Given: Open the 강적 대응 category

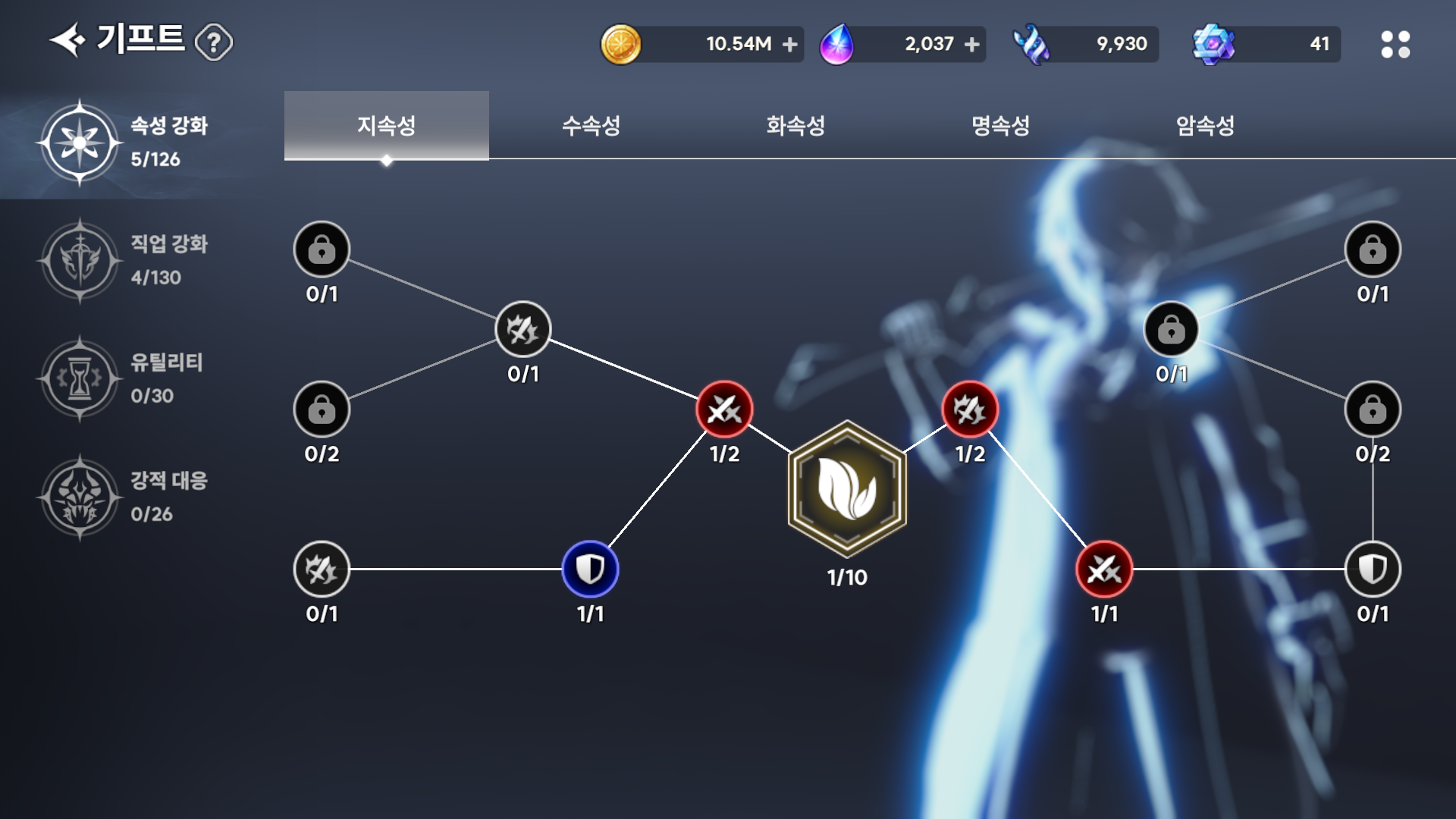Looking at the screenshot, I should point(125,497).
